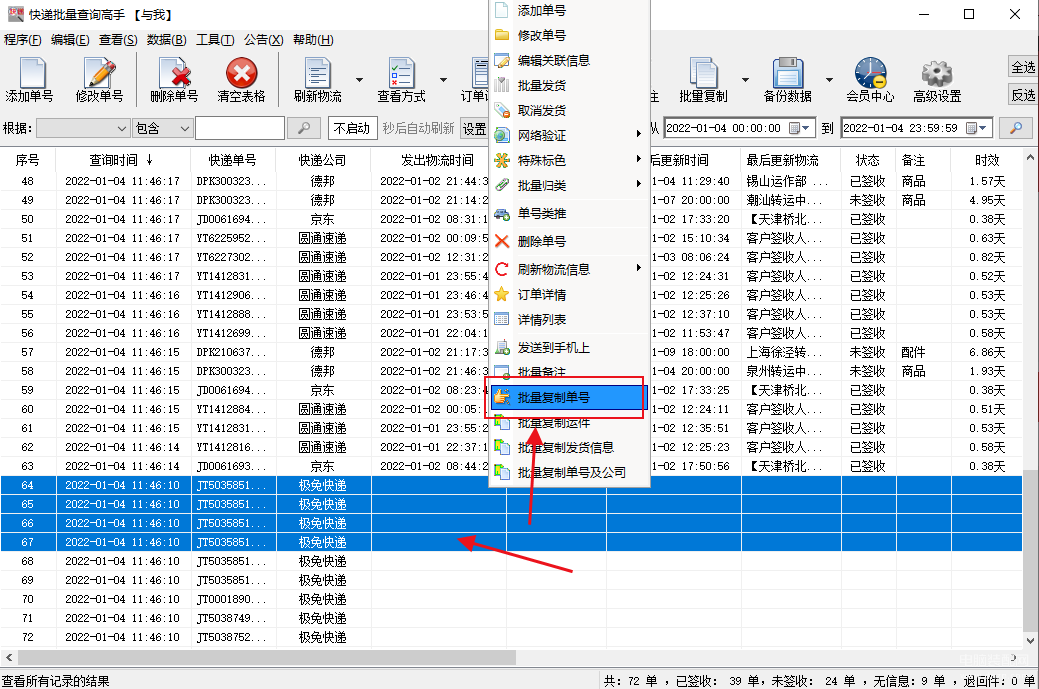Select row 57 with 上海泾转 logistics
Screen dimensions: 1039x689
point(511,352)
